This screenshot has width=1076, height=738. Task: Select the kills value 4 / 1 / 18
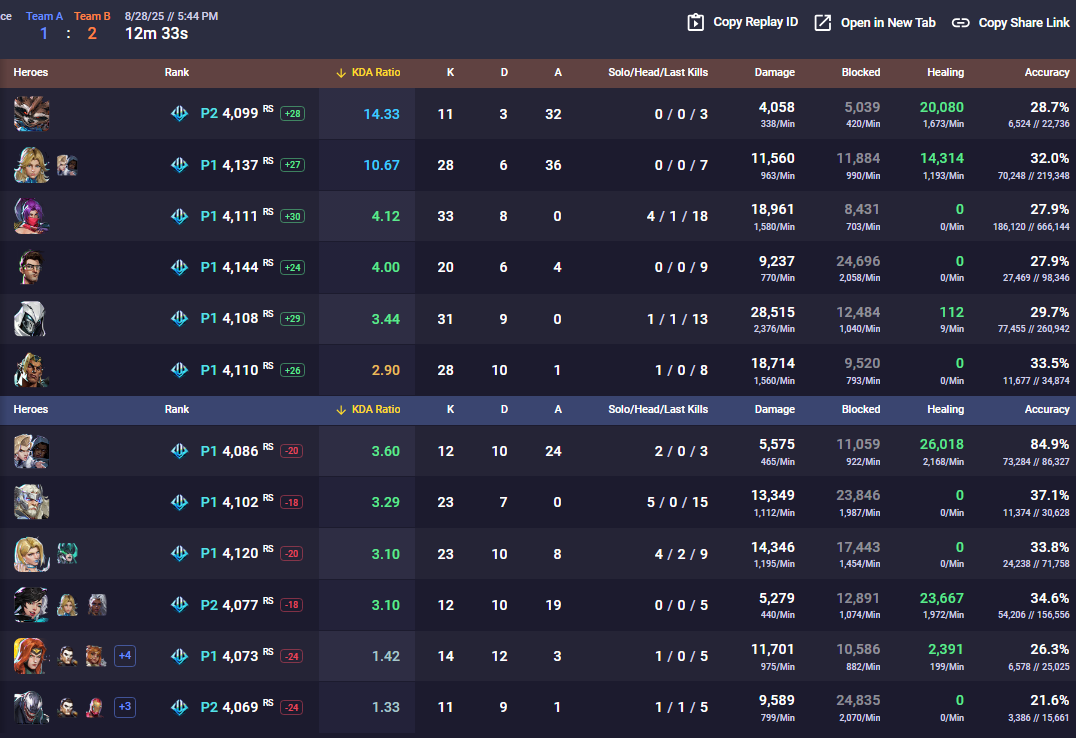pos(677,216)
